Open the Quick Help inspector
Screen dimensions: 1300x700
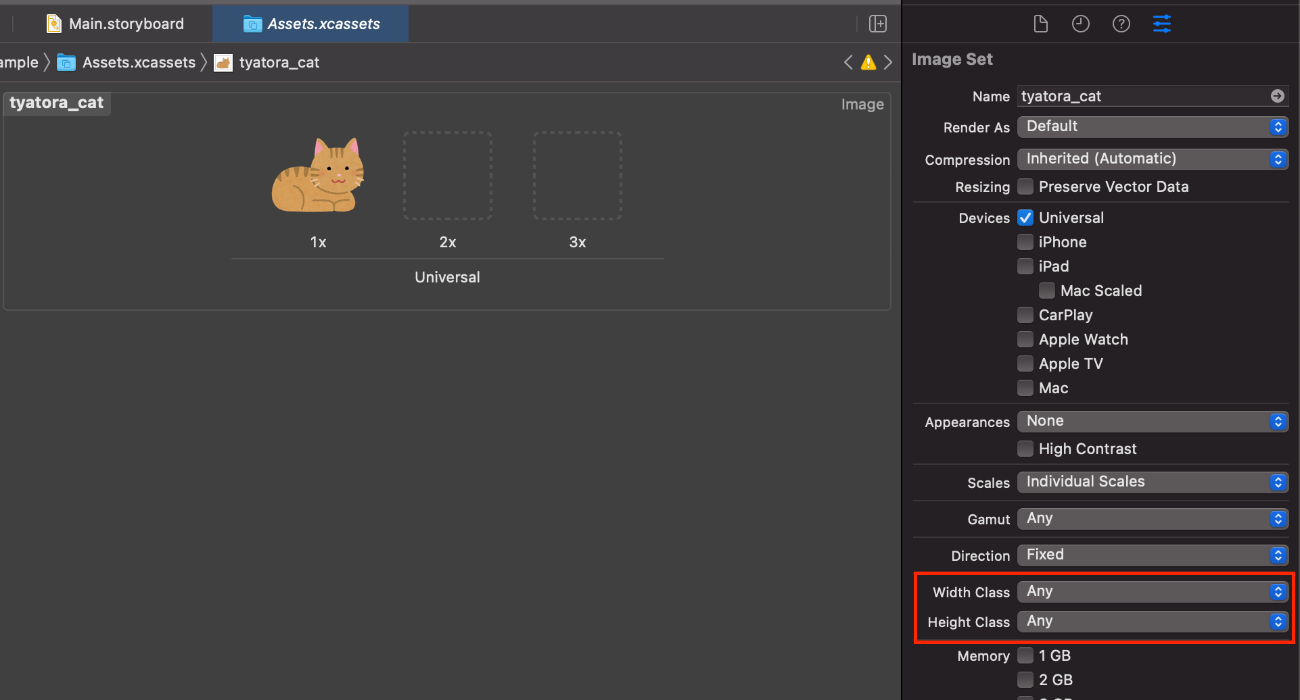click(1121, 24)
